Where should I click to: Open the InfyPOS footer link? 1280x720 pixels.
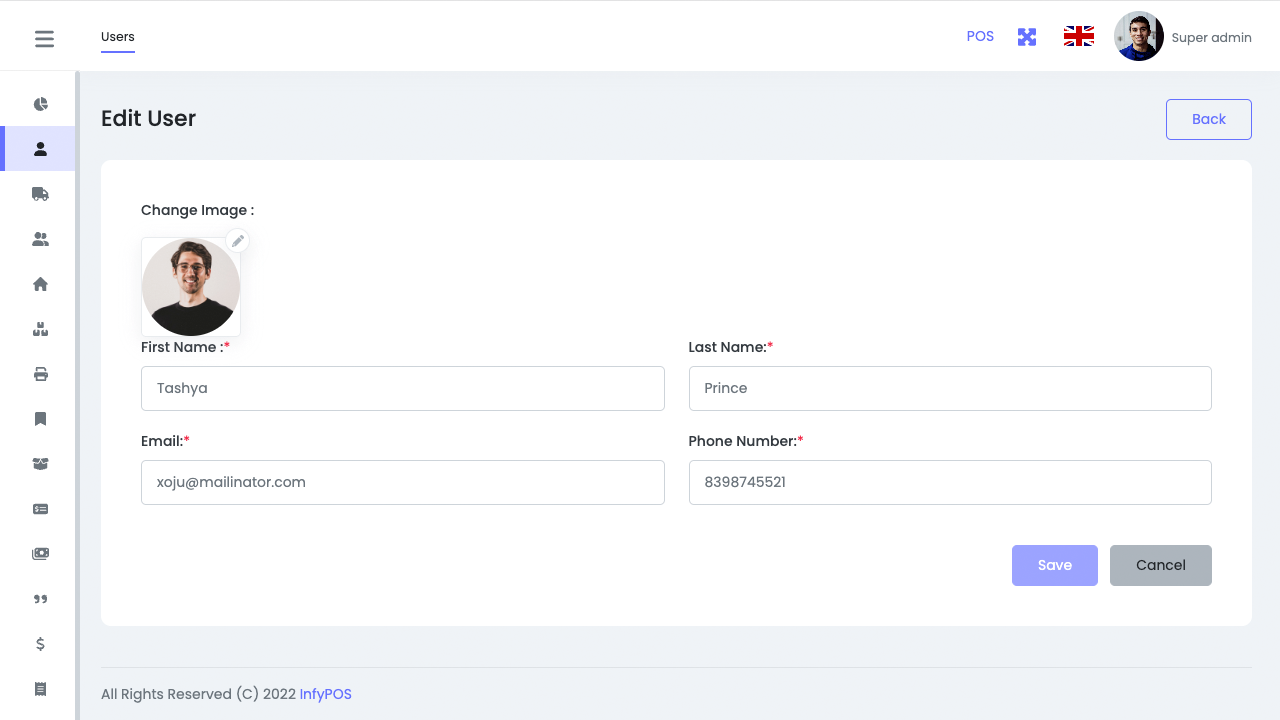pyautogui.click(x=326, y=694)
